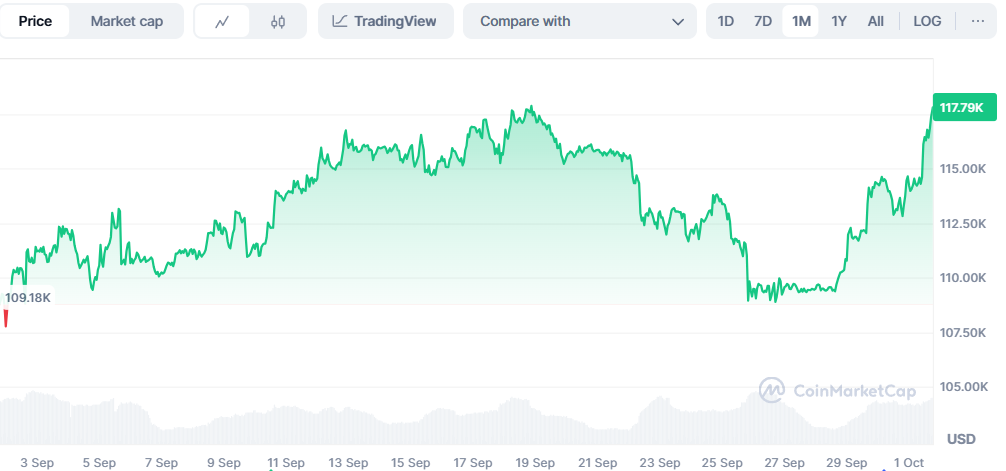The height and width of the screenshot is (471, 1006).
Task: Show the All time range
Action: 875,21
